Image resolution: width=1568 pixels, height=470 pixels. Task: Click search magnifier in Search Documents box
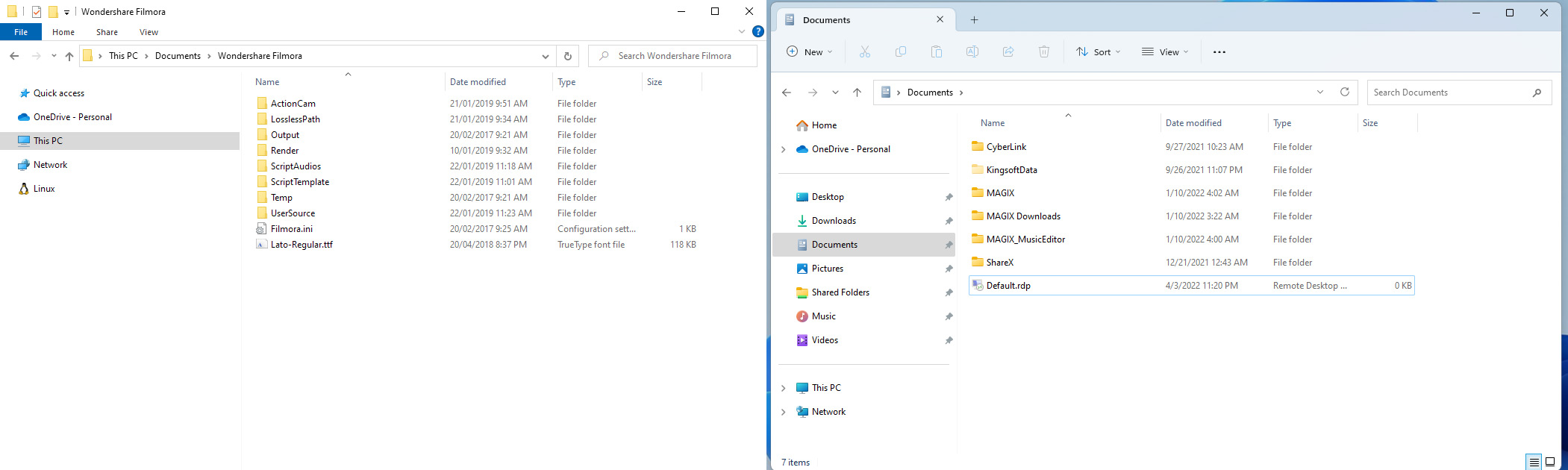[1537, 93]
